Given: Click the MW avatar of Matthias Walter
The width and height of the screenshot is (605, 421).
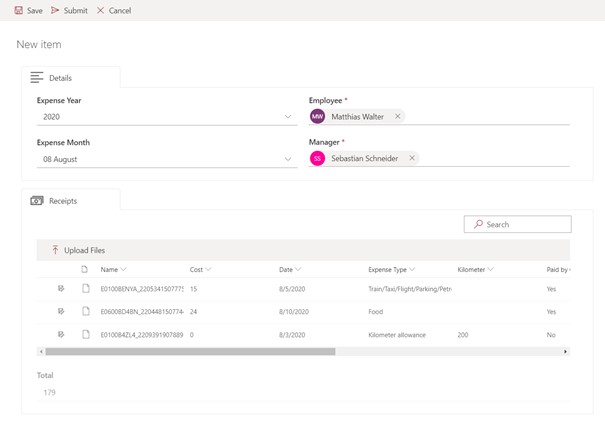Looking at the screenshot, I should pyautogui.click(x=318, y=116).
